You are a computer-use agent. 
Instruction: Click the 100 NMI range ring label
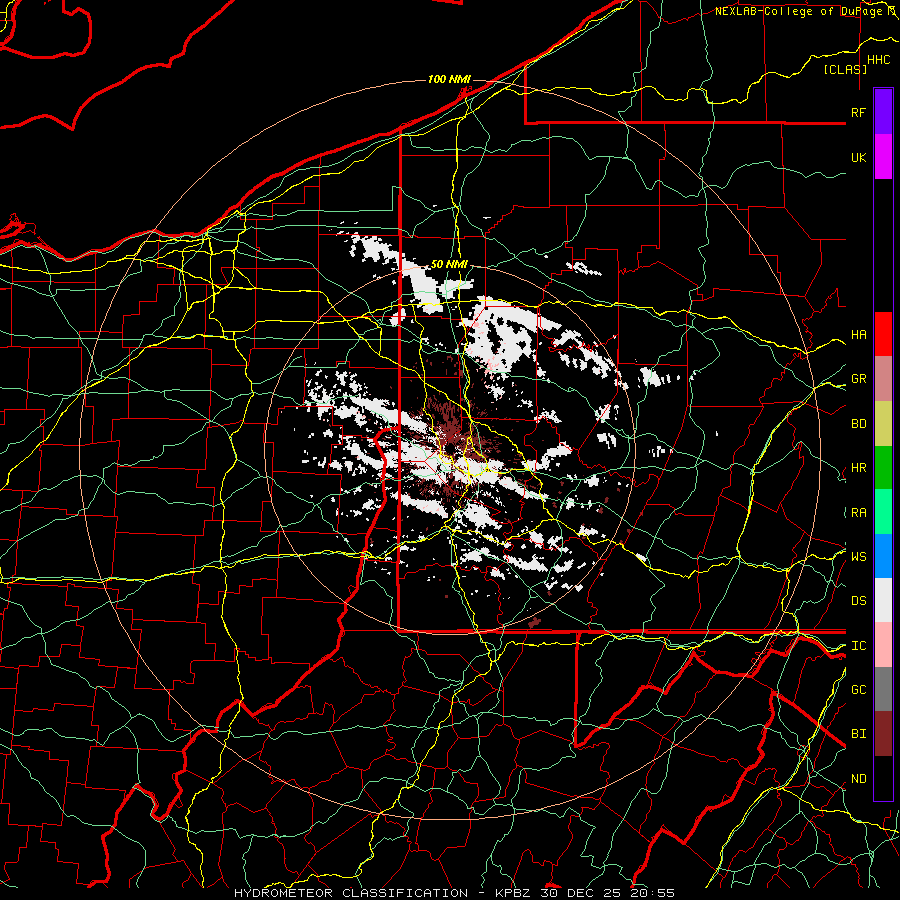449,79
